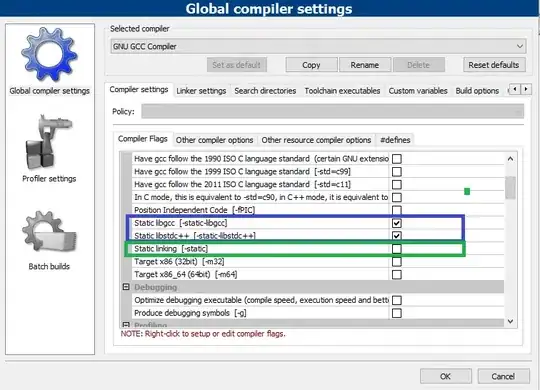Enable the -std=c11 checkbox

[x=397, y=184]
